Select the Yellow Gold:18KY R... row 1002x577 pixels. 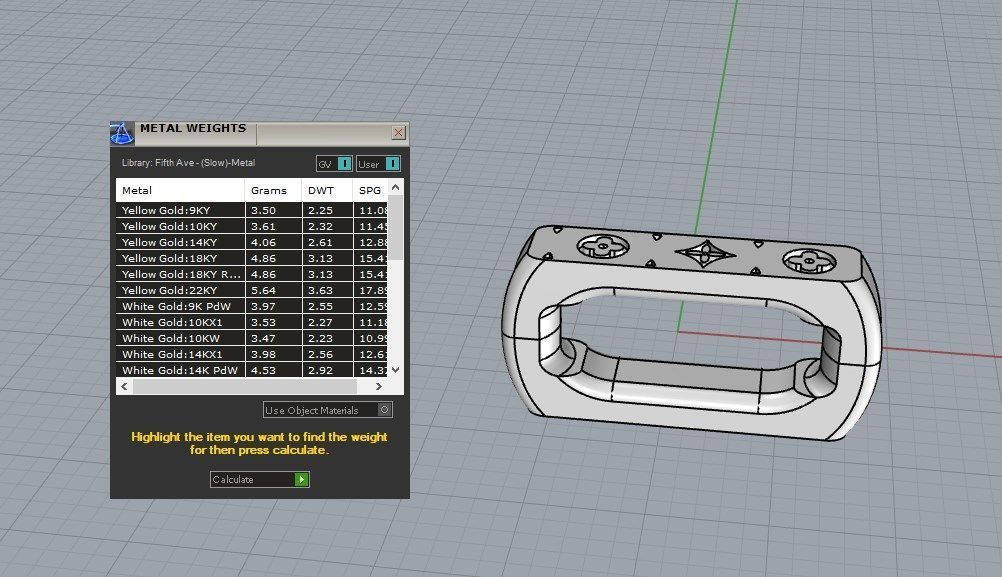click(x=252, y=274)
